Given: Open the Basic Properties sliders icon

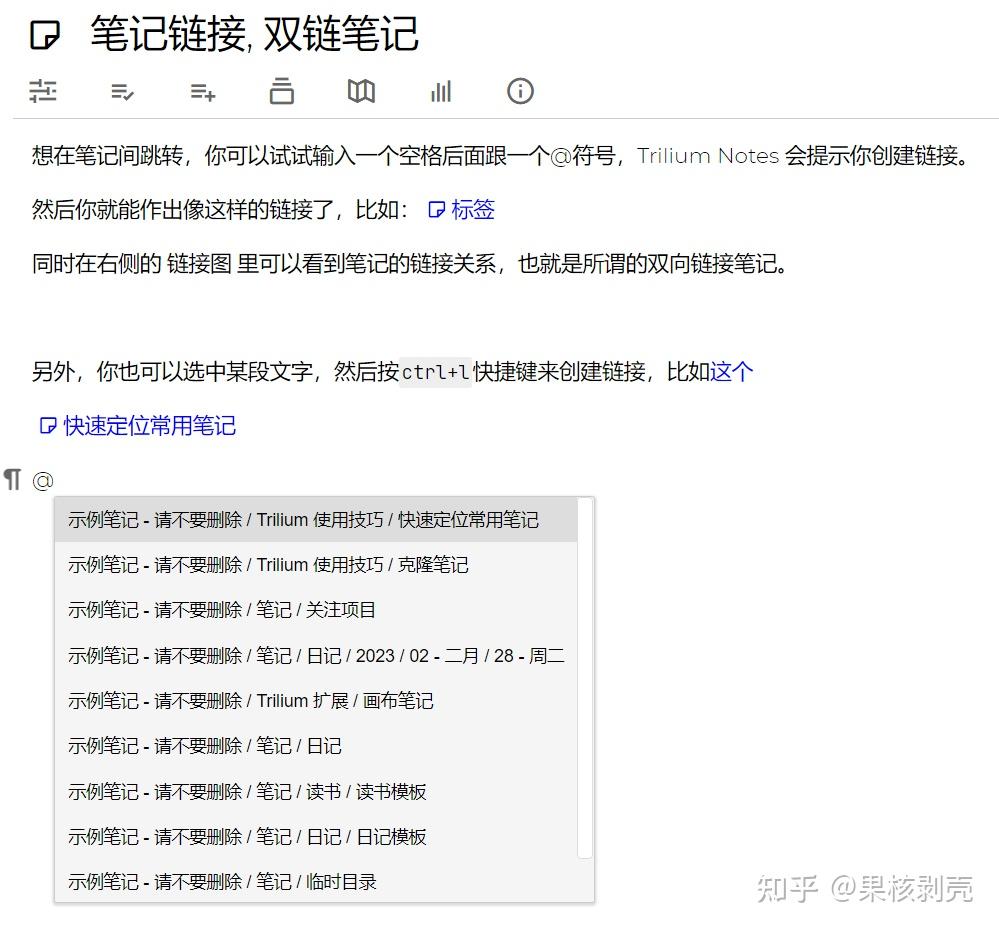Looking at the screenshot, I should [x=43, y=91].
